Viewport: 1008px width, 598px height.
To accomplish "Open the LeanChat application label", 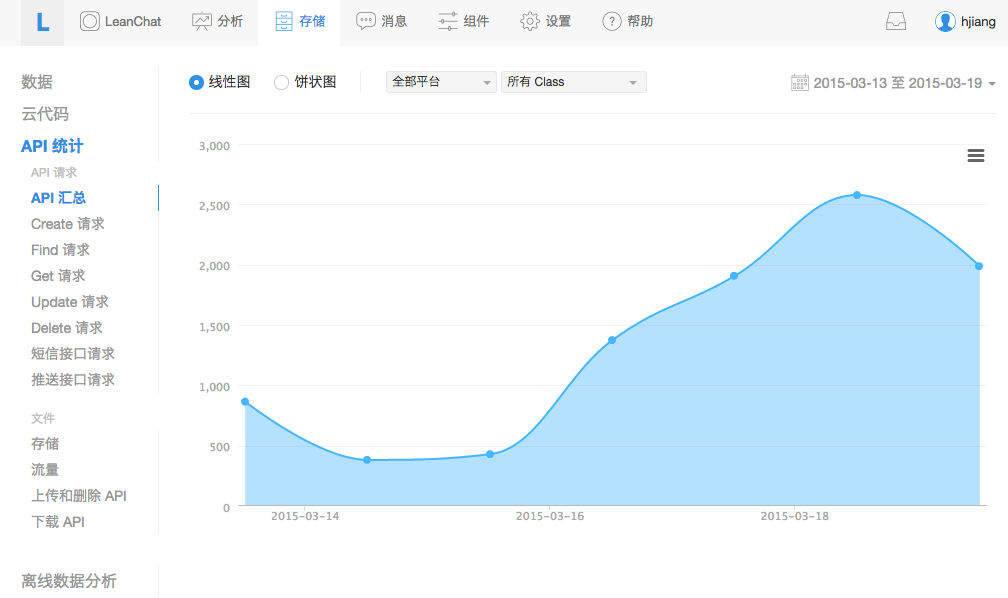I will click(x=133, y=21).
